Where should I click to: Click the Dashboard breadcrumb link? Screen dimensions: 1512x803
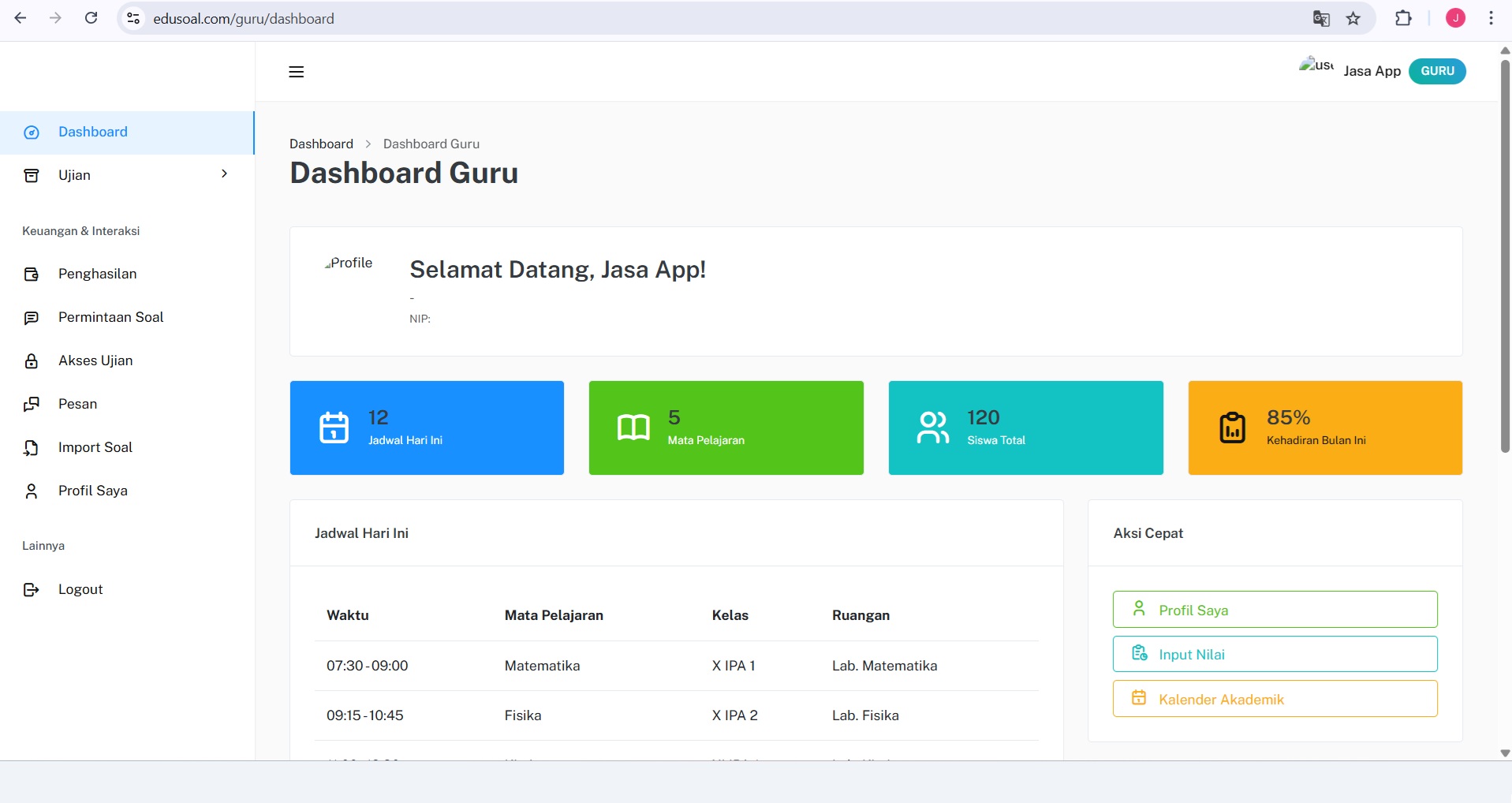coord(321,144)
